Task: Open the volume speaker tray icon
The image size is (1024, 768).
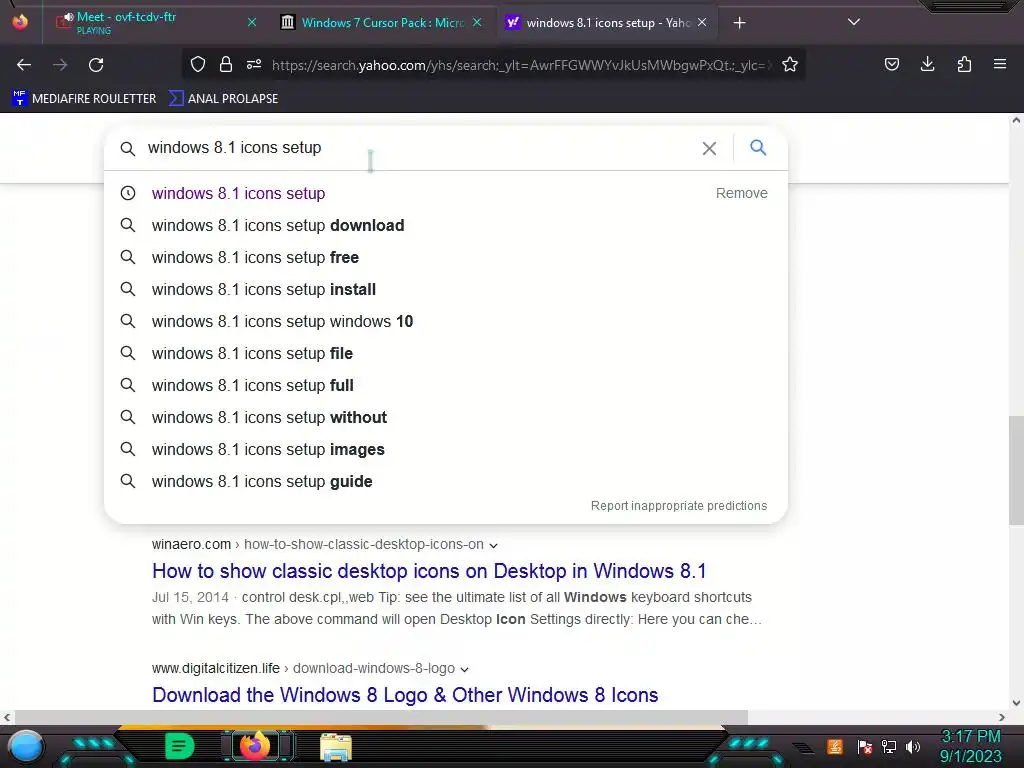Action: [x=913, y=746]
